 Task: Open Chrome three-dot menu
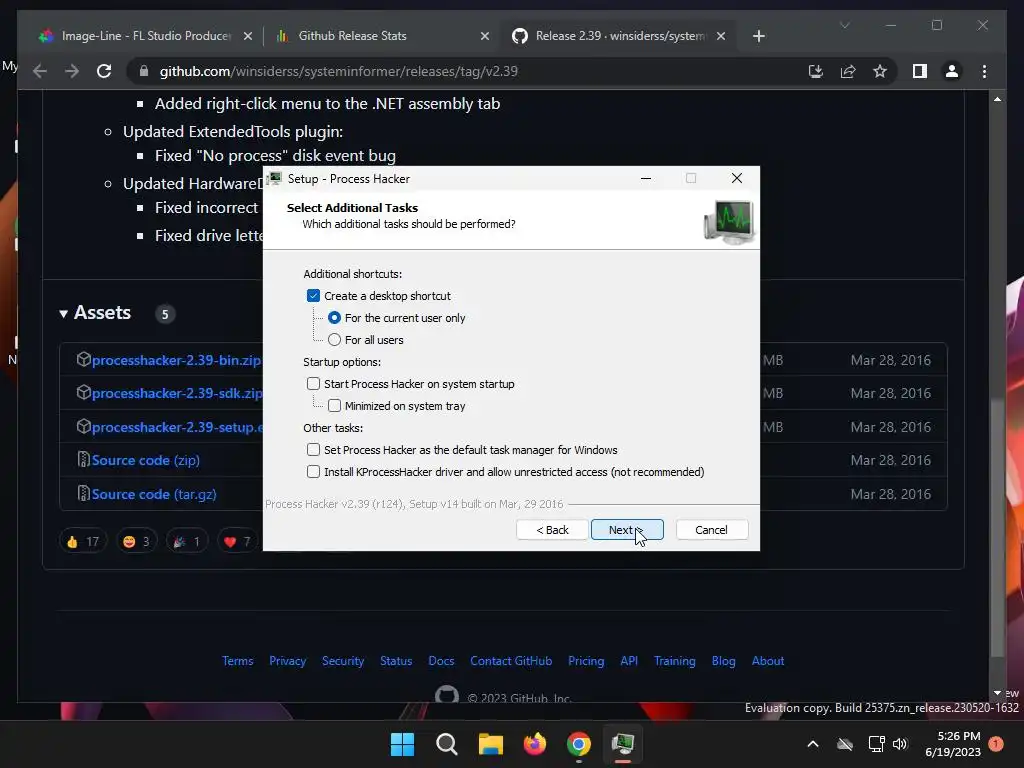(984, 71)
